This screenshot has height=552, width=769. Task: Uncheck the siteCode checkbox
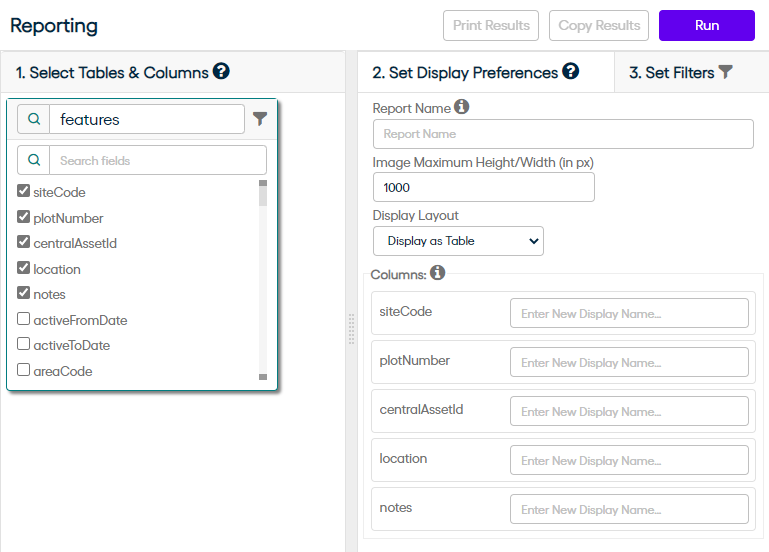(x=24, y=192)
